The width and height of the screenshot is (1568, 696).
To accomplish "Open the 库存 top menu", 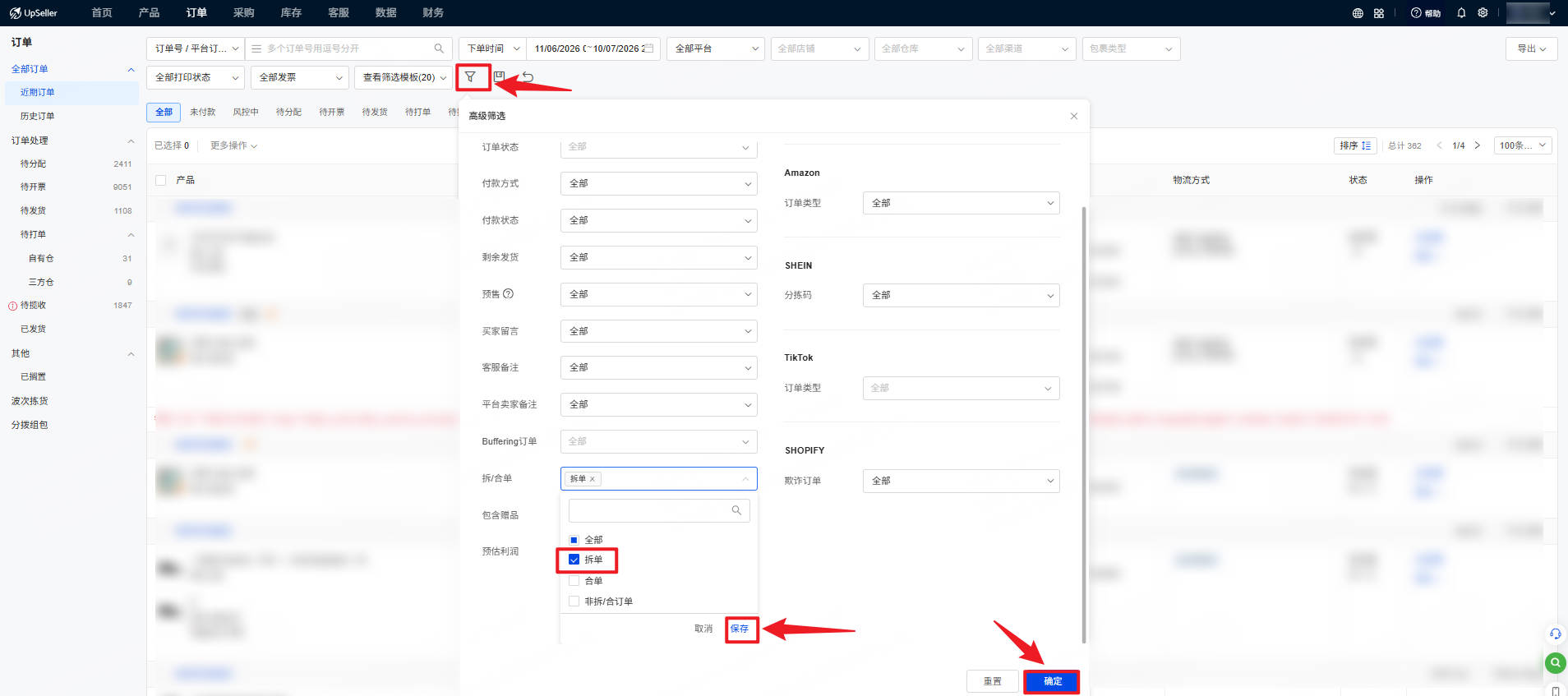I will click(x=291, y=13).
